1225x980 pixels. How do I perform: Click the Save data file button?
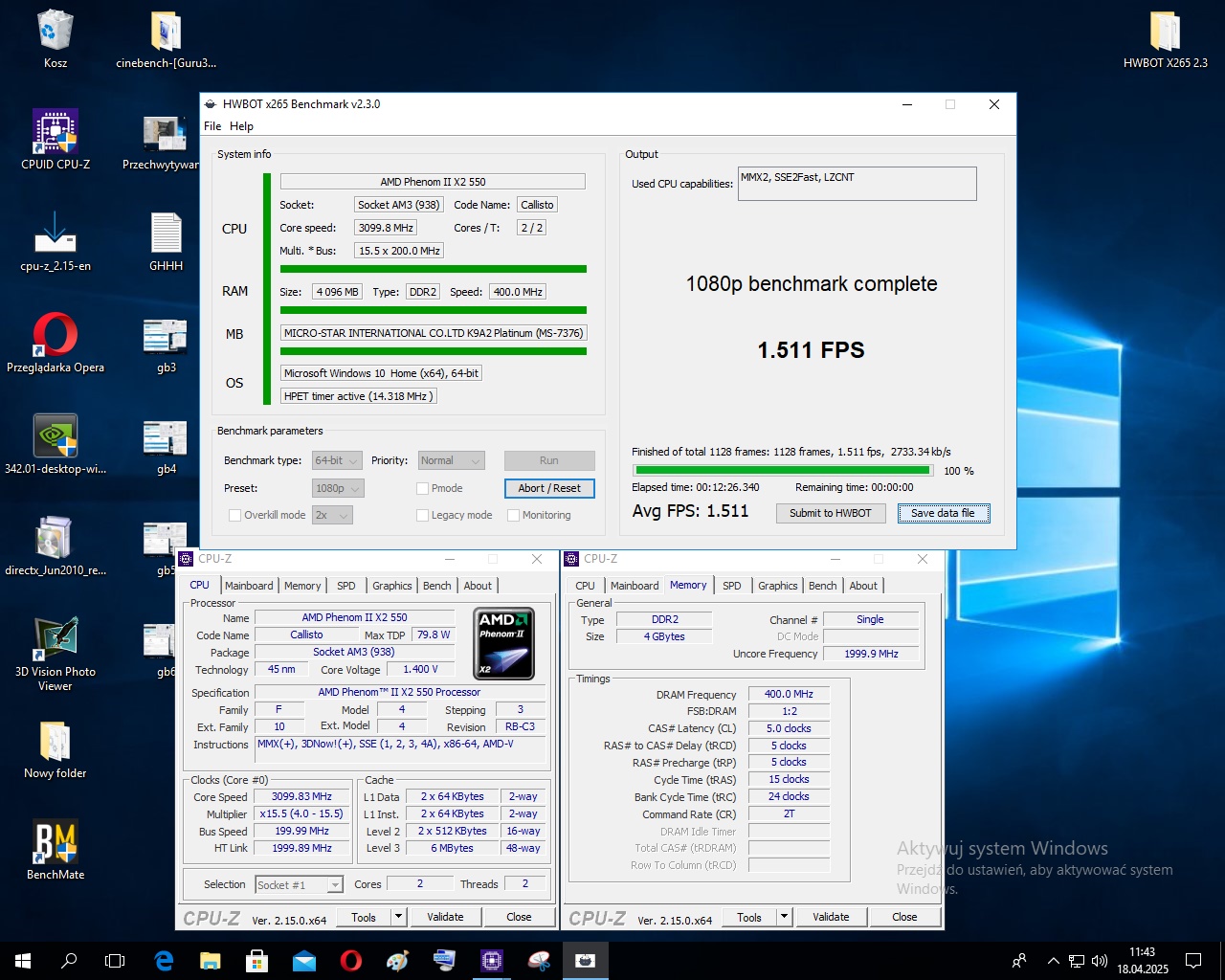click(x=944, y=513)
